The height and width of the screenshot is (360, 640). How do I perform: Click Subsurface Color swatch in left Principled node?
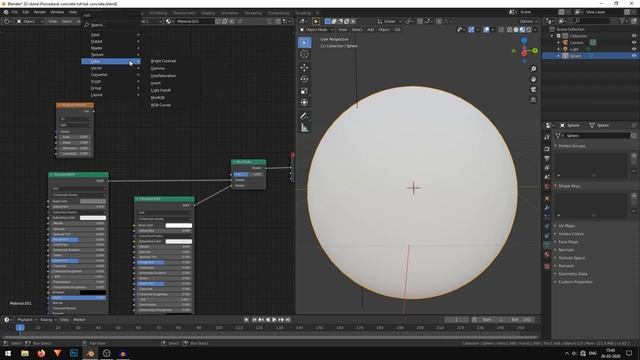pos(93,218)
